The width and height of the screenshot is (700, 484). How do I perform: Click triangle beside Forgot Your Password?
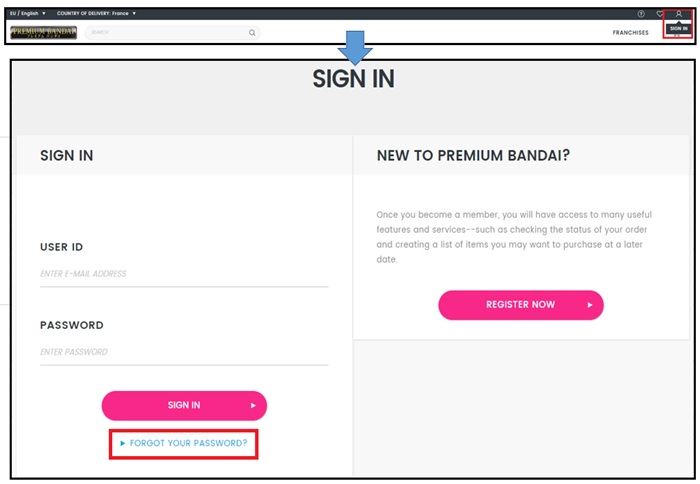coord(122,443)
